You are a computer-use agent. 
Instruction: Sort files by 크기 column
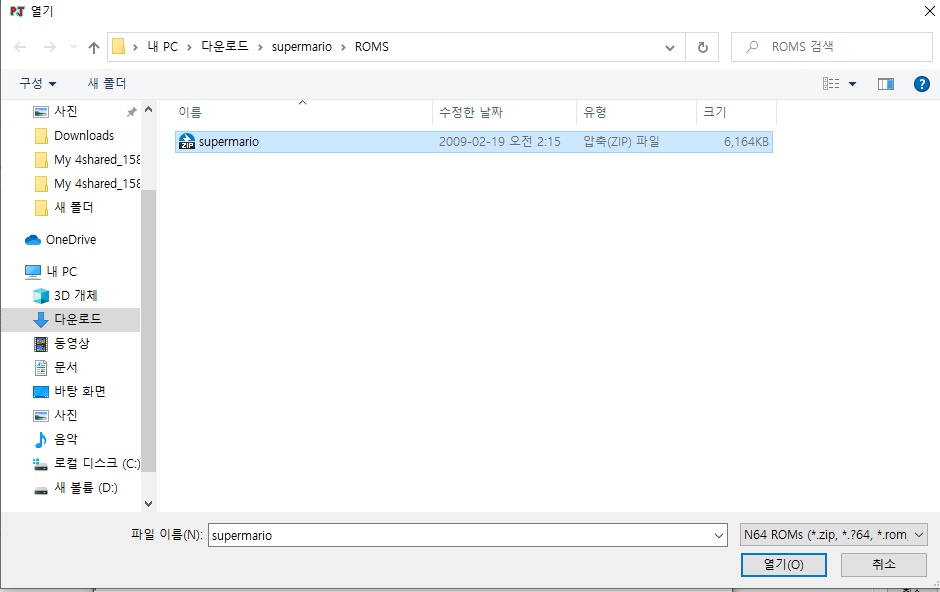coord(736,112)
